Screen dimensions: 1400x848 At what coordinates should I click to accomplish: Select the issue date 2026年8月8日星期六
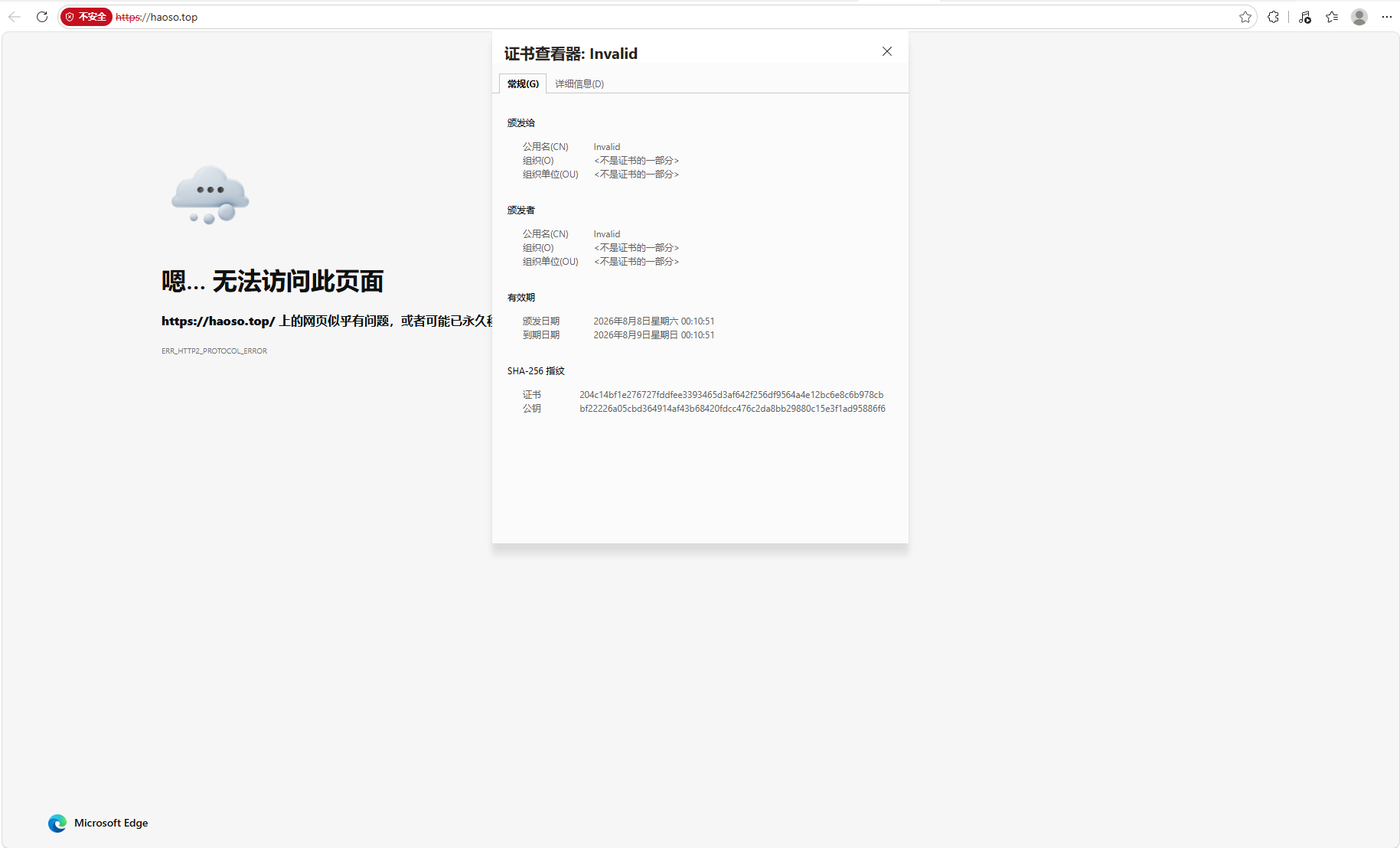pyautogui.click(x=654, y=321)
